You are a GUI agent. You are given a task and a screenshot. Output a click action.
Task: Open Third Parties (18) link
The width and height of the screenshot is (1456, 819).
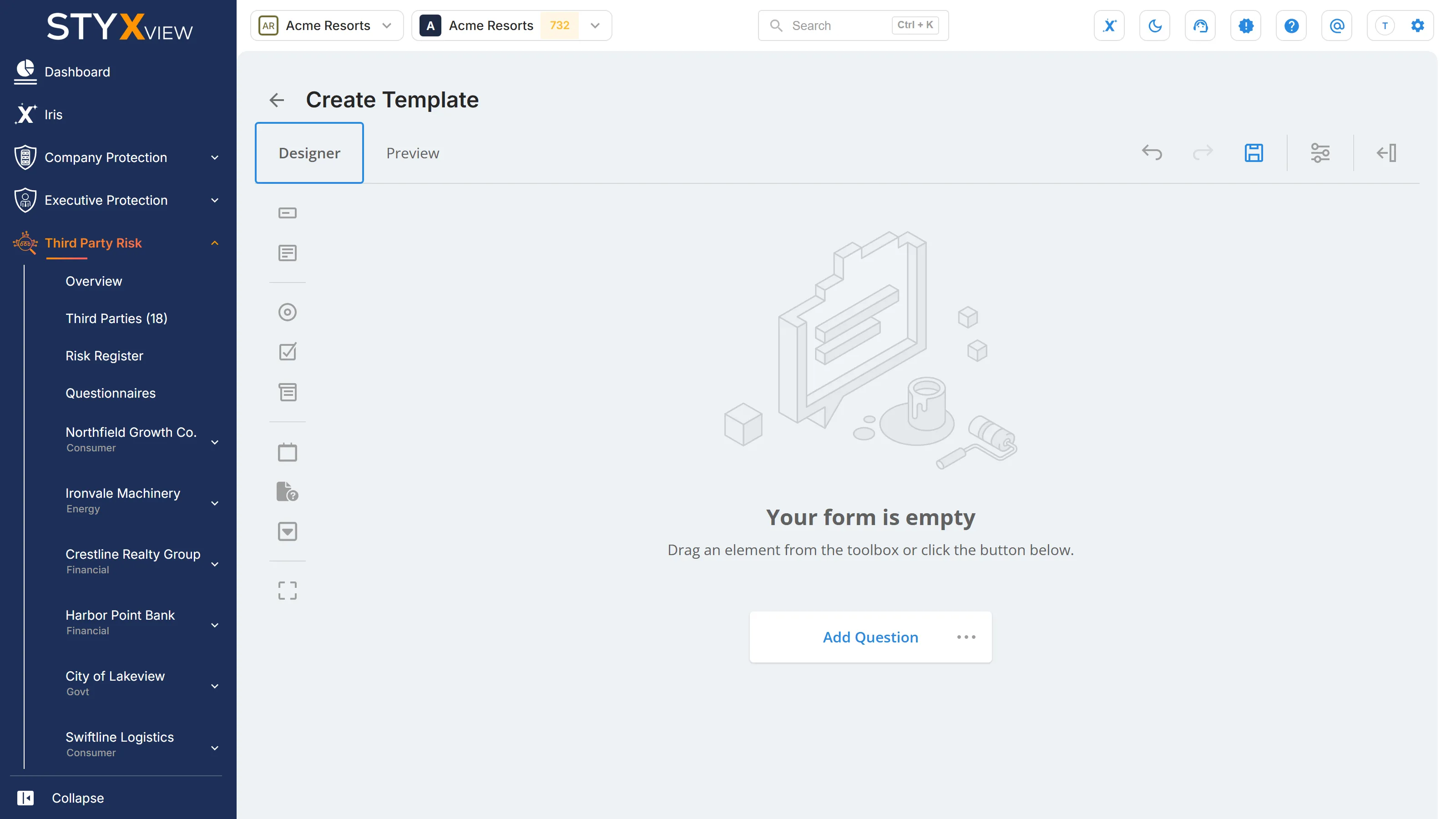tap(116, 318)
